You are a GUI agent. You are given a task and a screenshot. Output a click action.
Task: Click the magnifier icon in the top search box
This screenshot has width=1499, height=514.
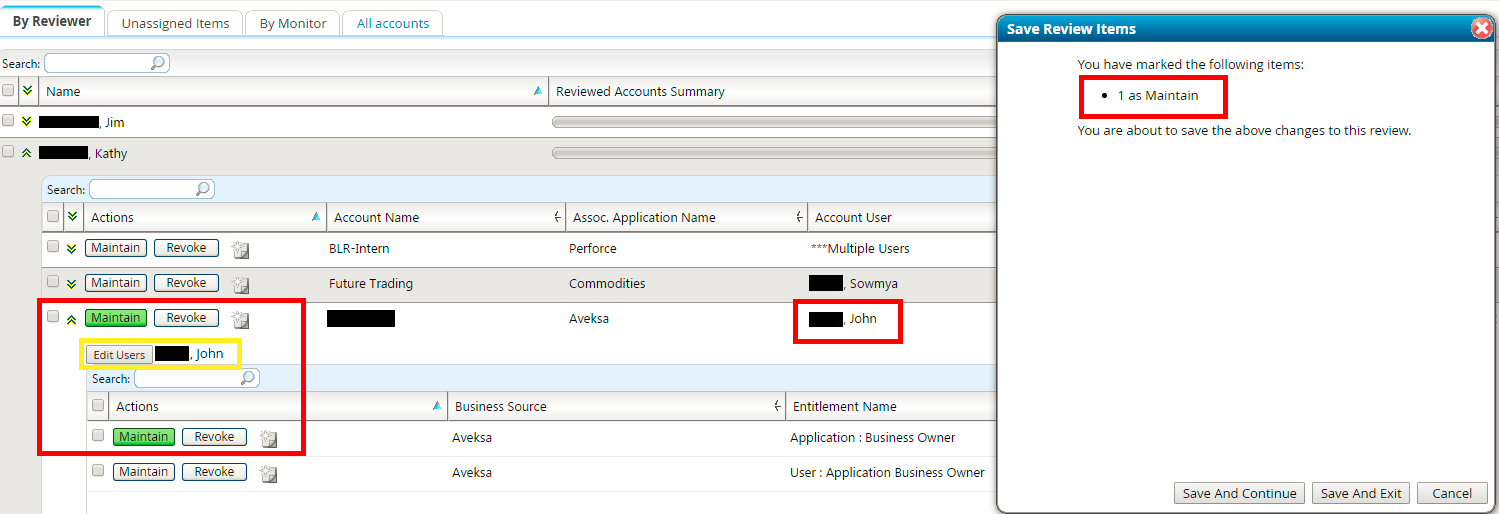(x=158, y=63)
